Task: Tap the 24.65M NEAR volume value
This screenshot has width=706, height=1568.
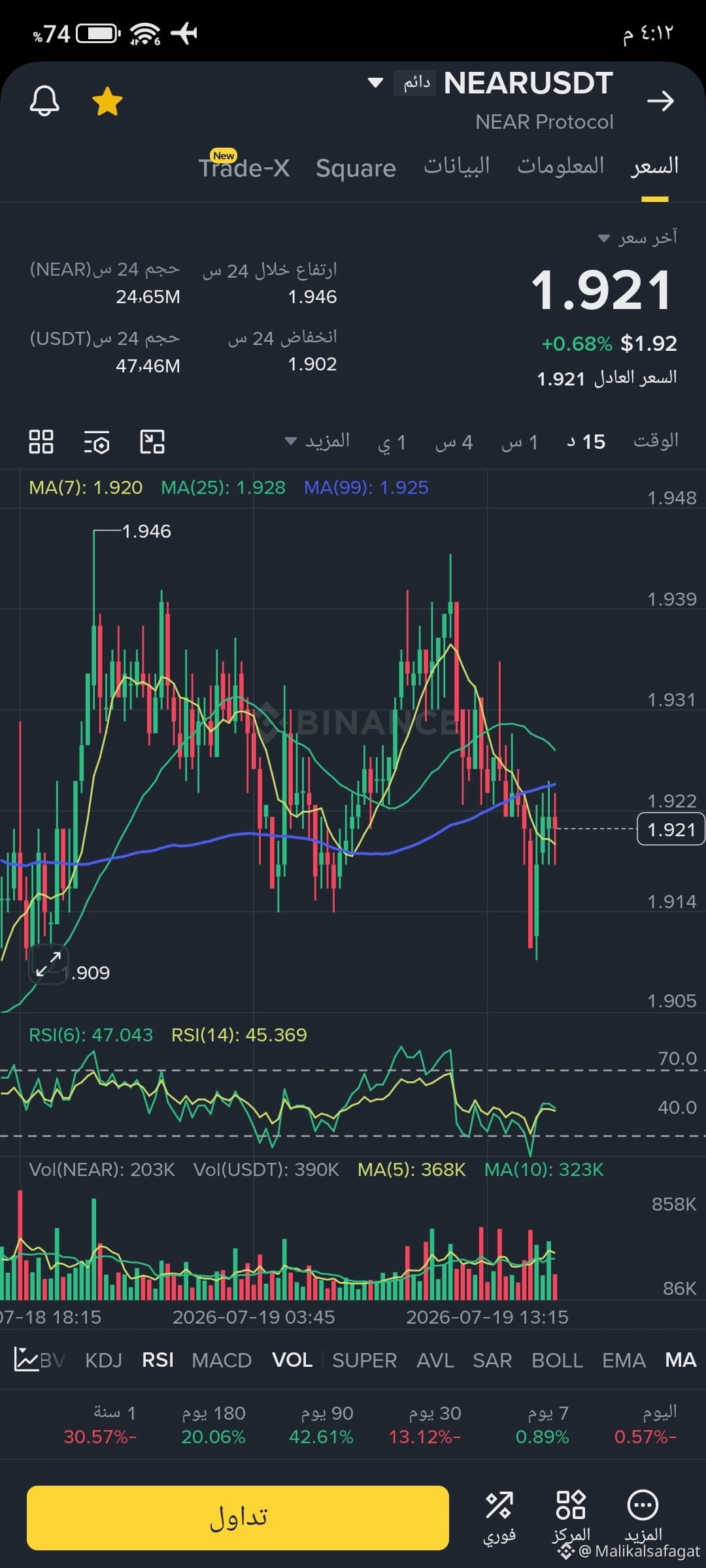Action: pyautogui.click(x=148, y=297)
